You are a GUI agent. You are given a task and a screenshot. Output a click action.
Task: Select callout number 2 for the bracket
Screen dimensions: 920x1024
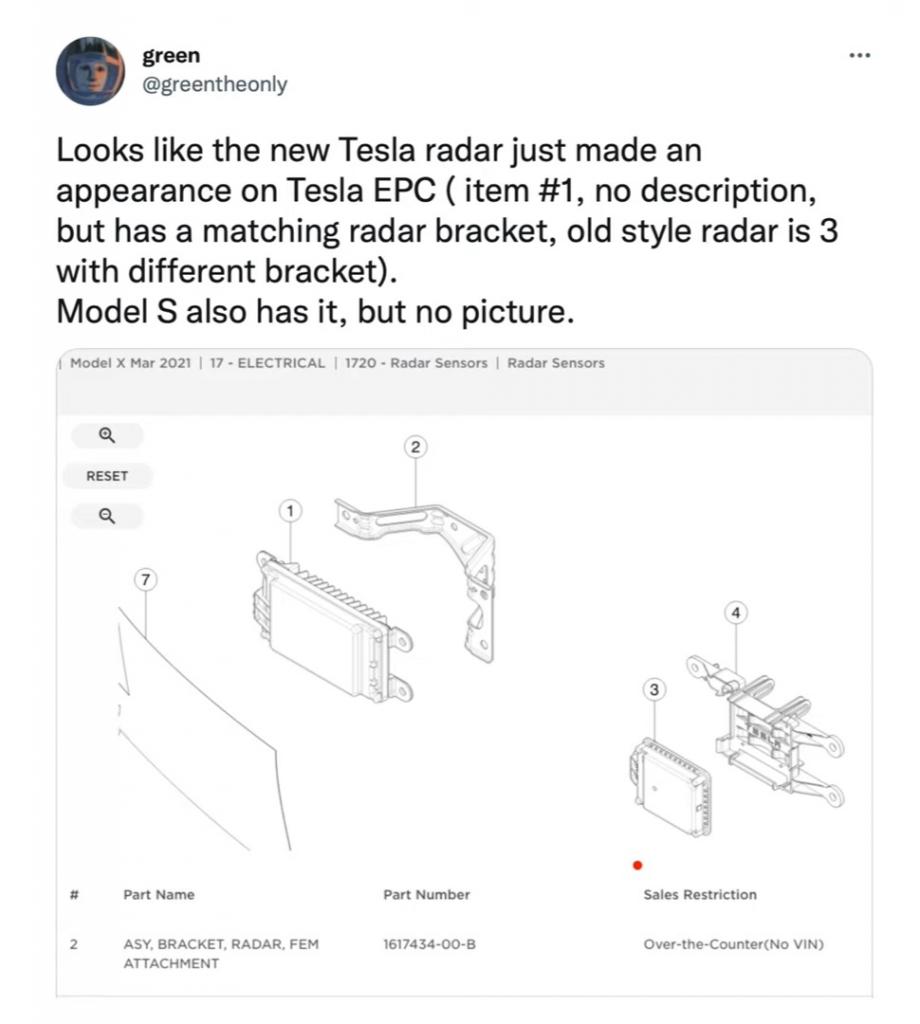[417, 447]
